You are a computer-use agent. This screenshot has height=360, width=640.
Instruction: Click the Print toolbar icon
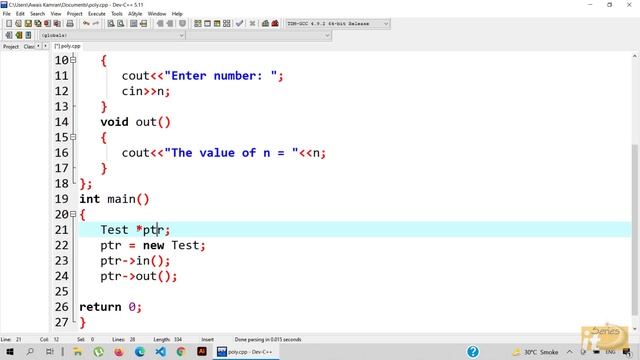coord(70,24)
